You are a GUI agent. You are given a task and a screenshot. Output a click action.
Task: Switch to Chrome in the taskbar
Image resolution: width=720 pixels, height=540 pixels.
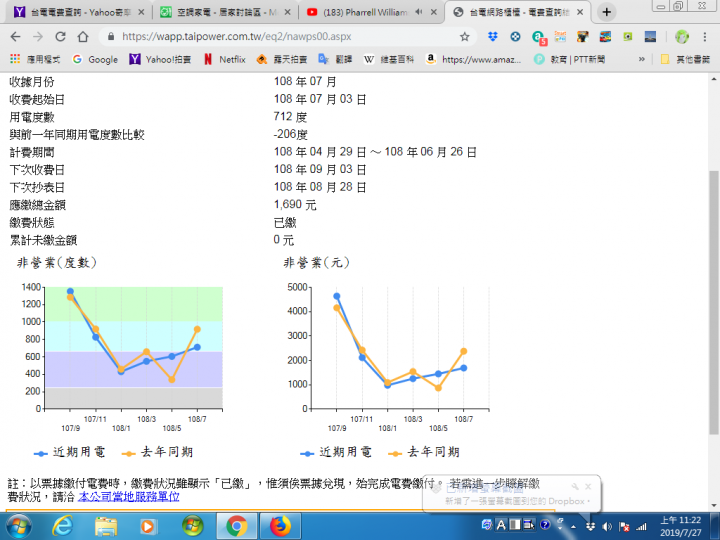tap(236, 526)
